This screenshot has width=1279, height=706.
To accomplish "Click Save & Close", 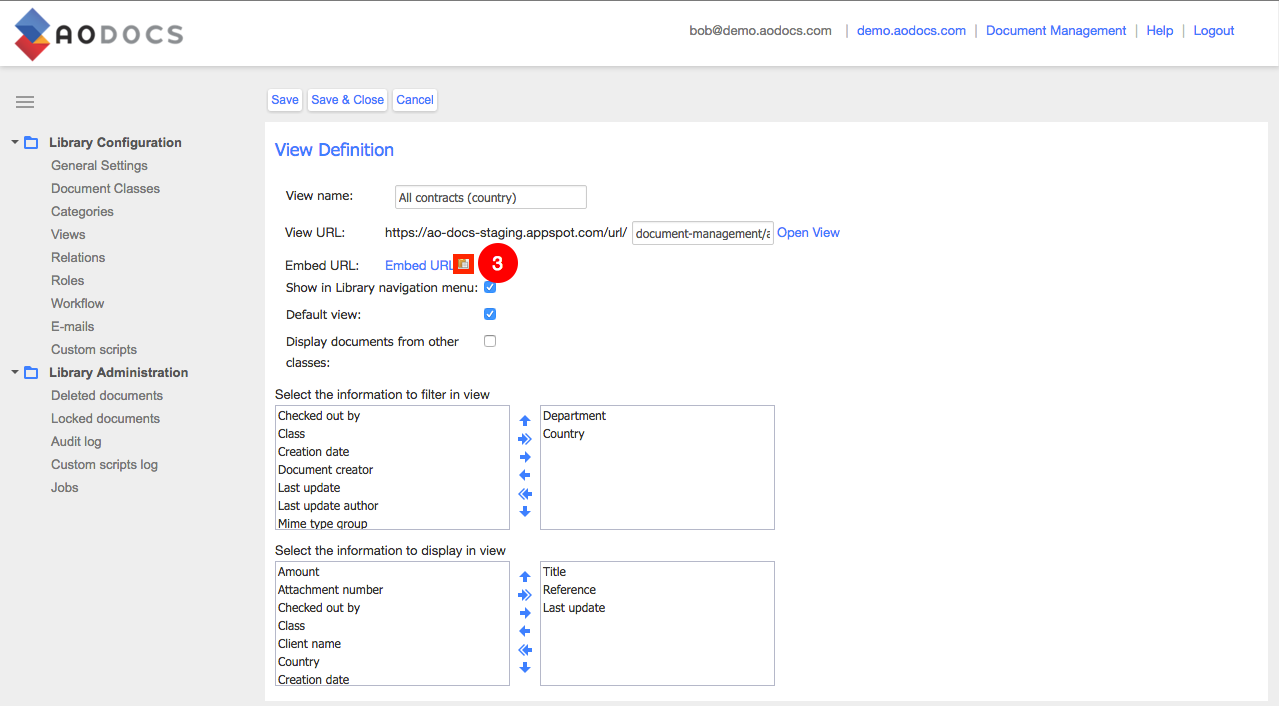I will (348, 100).
